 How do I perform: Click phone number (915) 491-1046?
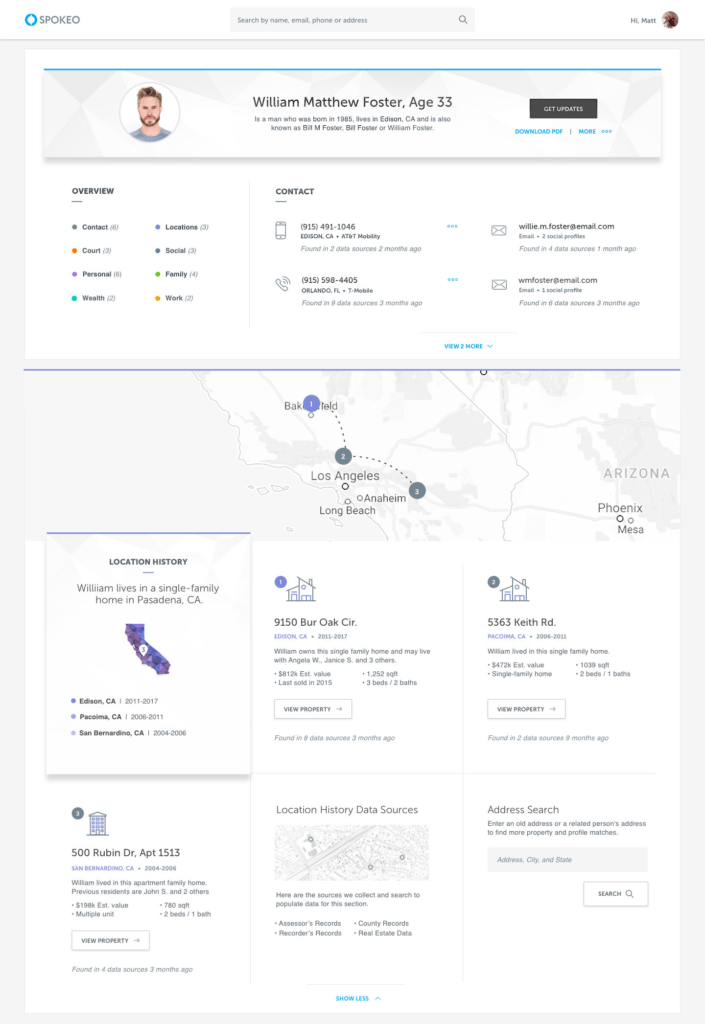pos(328,227)
